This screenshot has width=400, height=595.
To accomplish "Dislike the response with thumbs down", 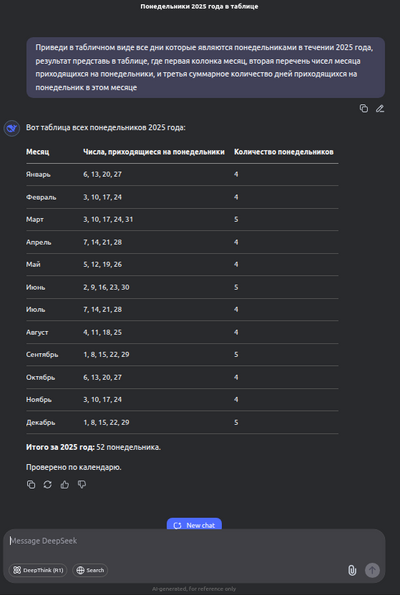I will click(82, 485).
